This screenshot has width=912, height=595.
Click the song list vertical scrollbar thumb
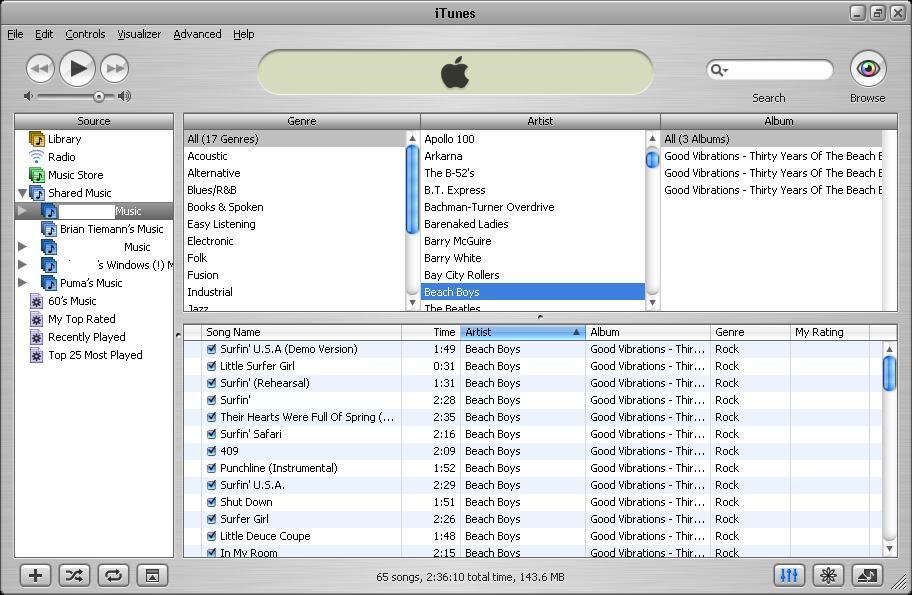(889, 373)
